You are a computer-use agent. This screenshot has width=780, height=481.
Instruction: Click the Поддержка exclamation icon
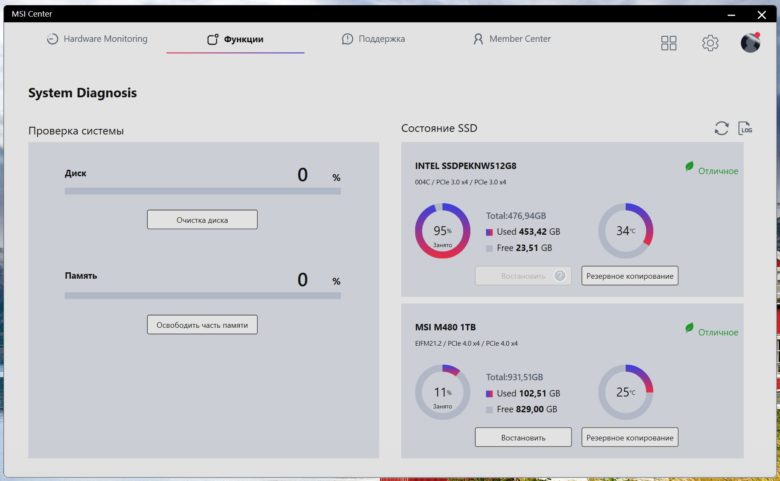point(347,39)
